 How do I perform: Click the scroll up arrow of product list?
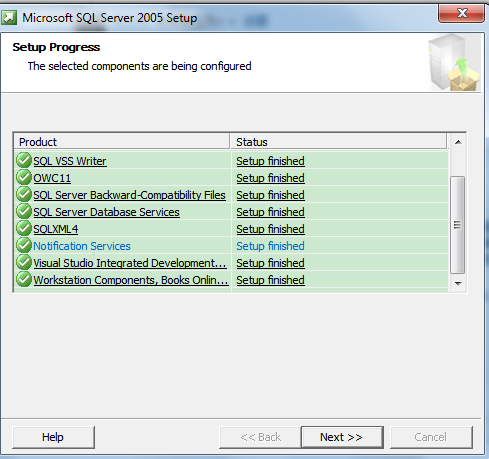pos(458,142)
